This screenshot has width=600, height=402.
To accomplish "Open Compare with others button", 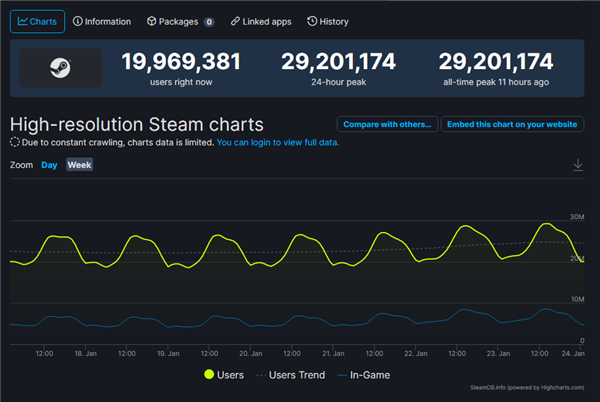I will coord(387,124).
